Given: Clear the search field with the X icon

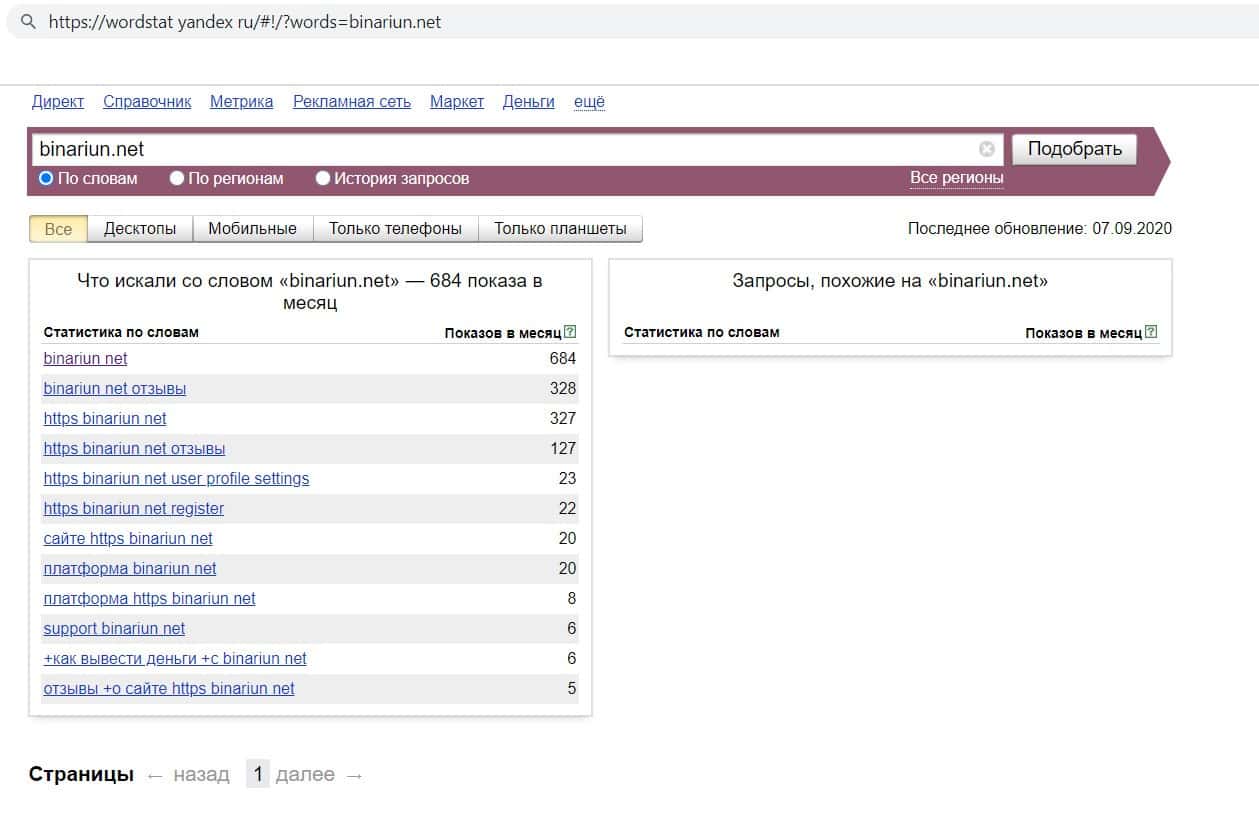Looking at the screenshot, I should (x=987, y=150).
